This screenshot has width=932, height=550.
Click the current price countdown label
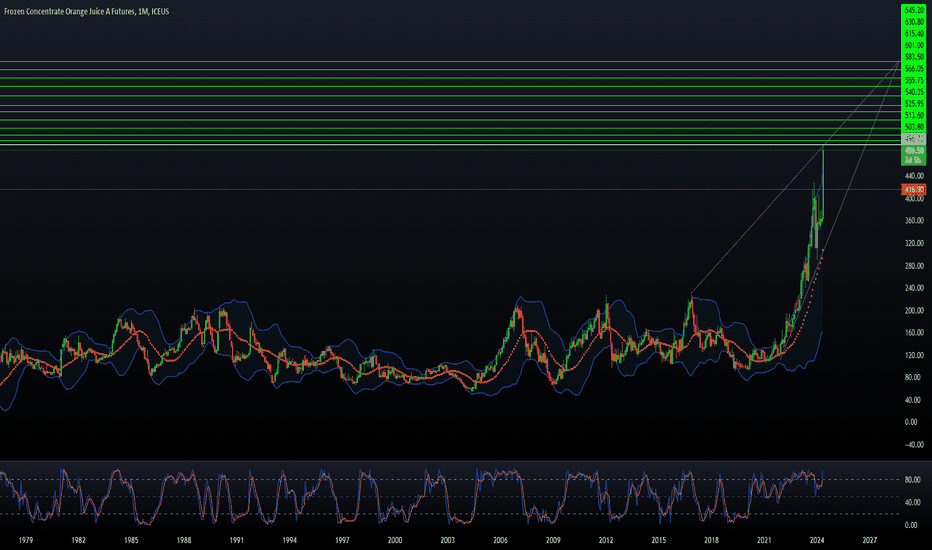[914, 160]
